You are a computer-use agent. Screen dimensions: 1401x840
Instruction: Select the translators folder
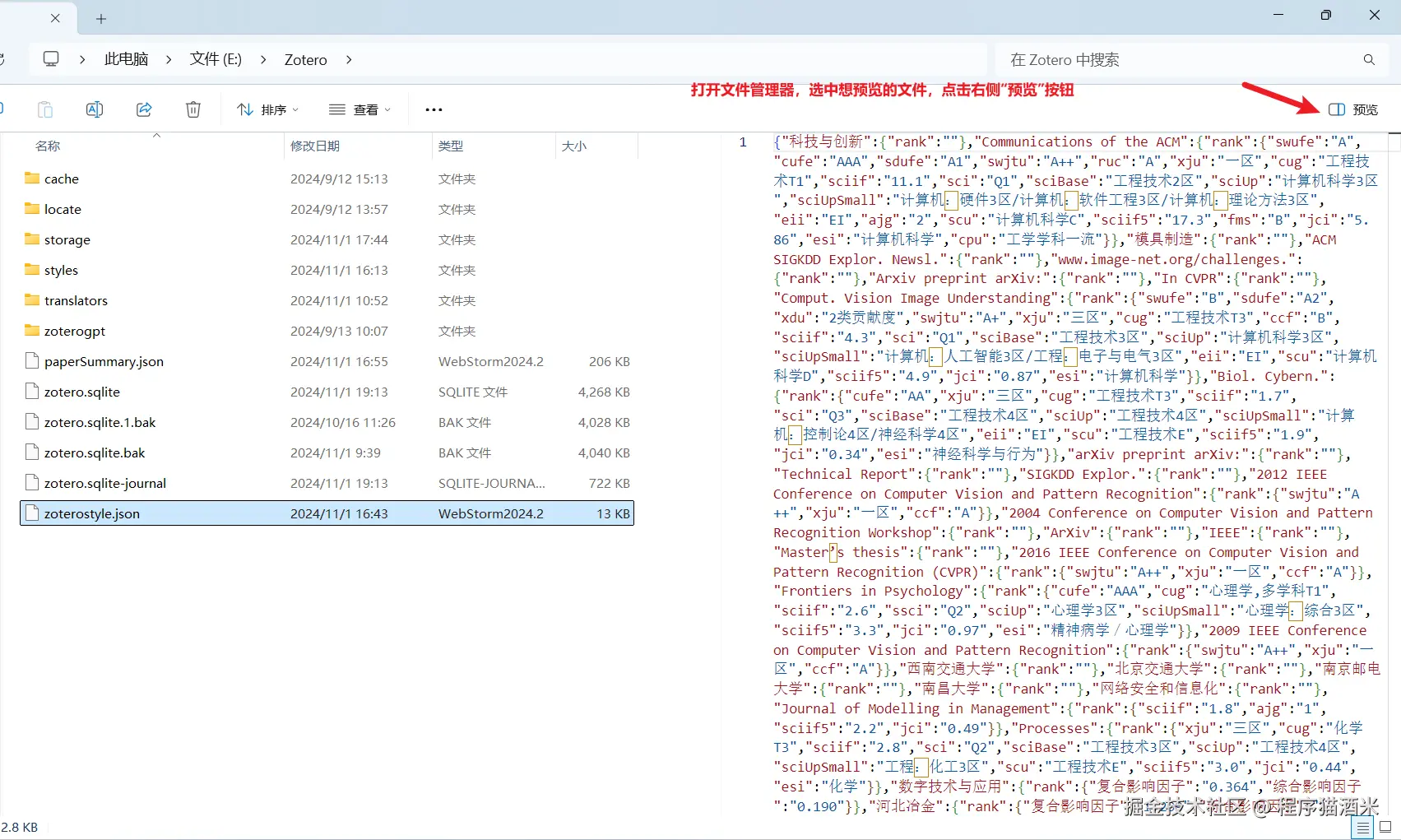(327, 300)
